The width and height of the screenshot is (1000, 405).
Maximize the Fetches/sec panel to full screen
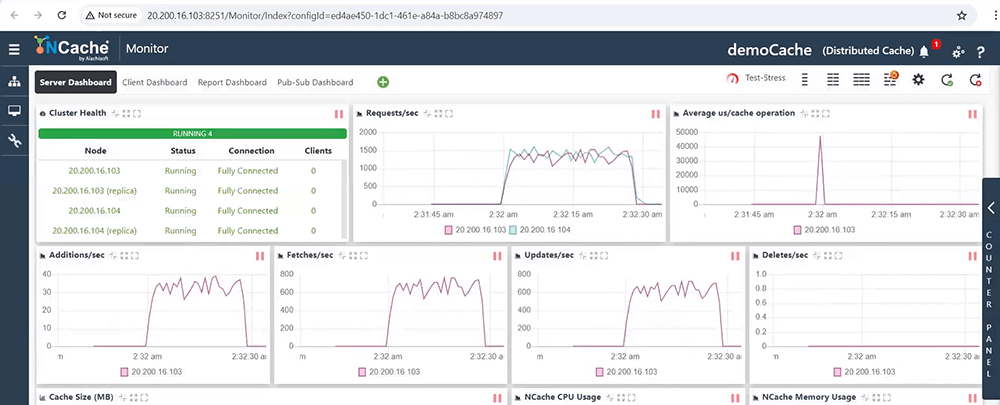tap(364, 256)
